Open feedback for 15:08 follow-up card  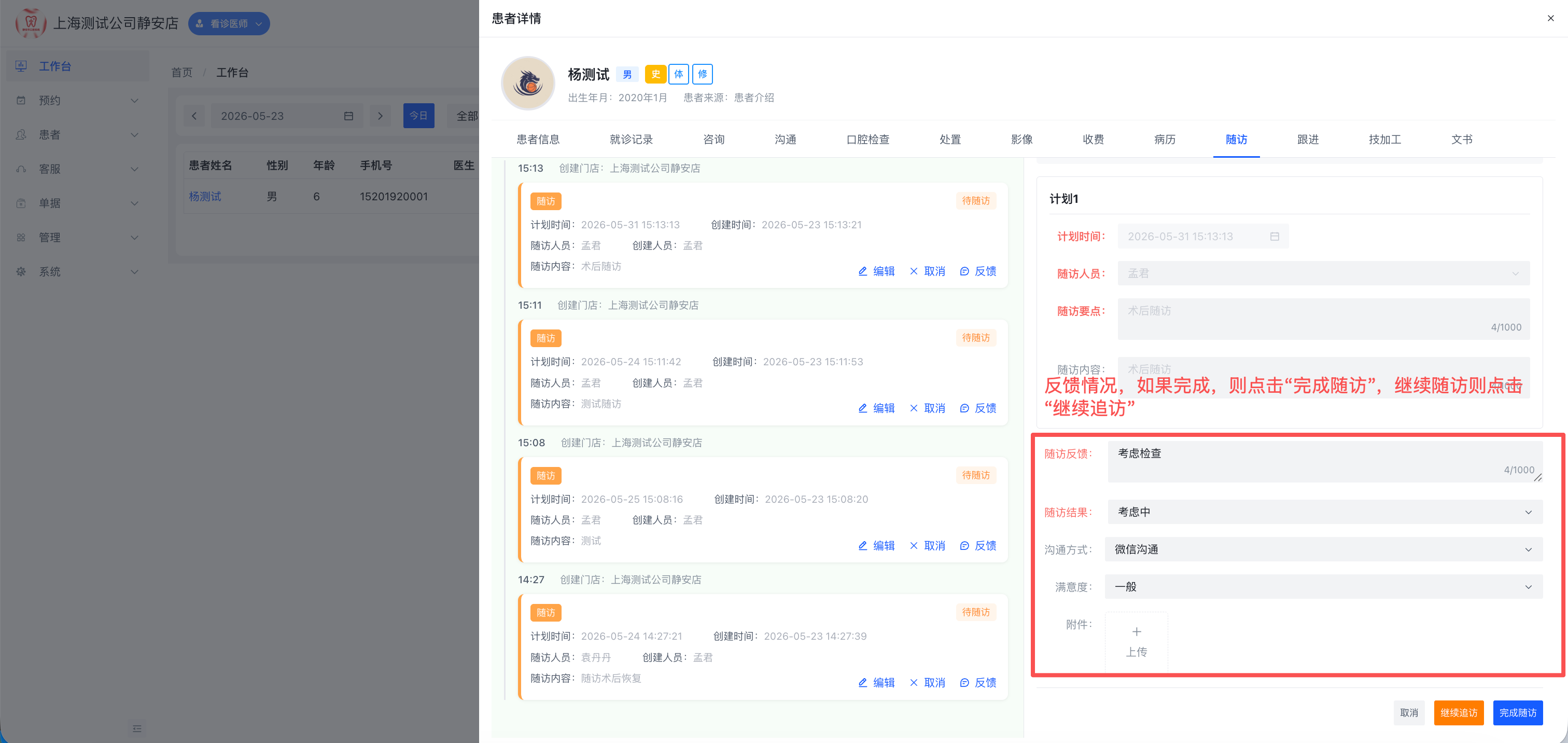coord(978,546)
